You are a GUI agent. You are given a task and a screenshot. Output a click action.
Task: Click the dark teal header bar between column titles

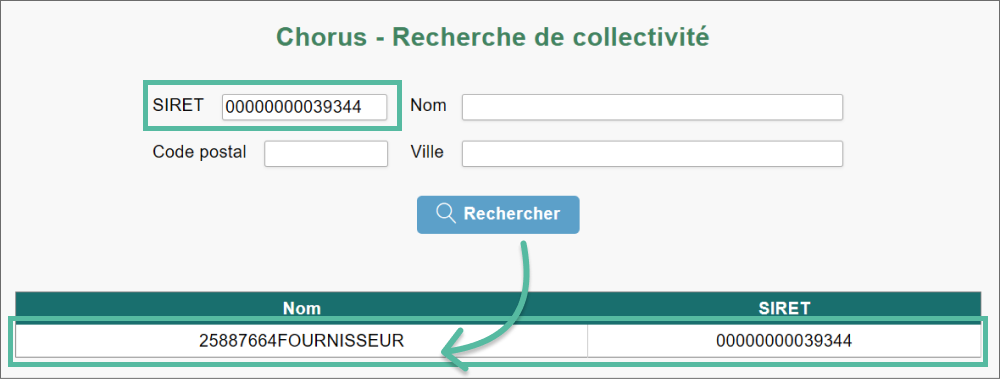[540, 309]
